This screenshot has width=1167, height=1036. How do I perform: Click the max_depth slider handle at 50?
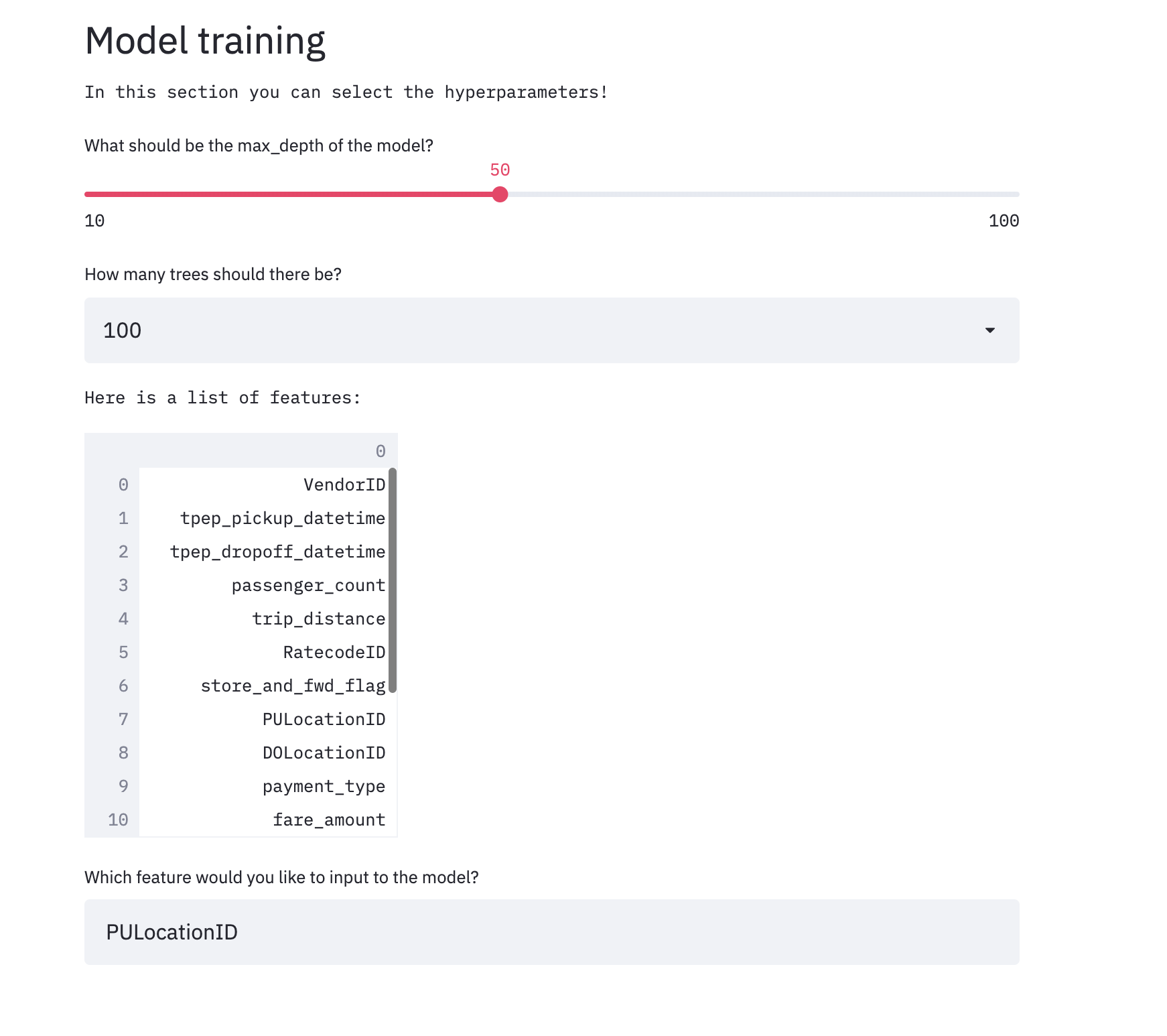point(500,194)
